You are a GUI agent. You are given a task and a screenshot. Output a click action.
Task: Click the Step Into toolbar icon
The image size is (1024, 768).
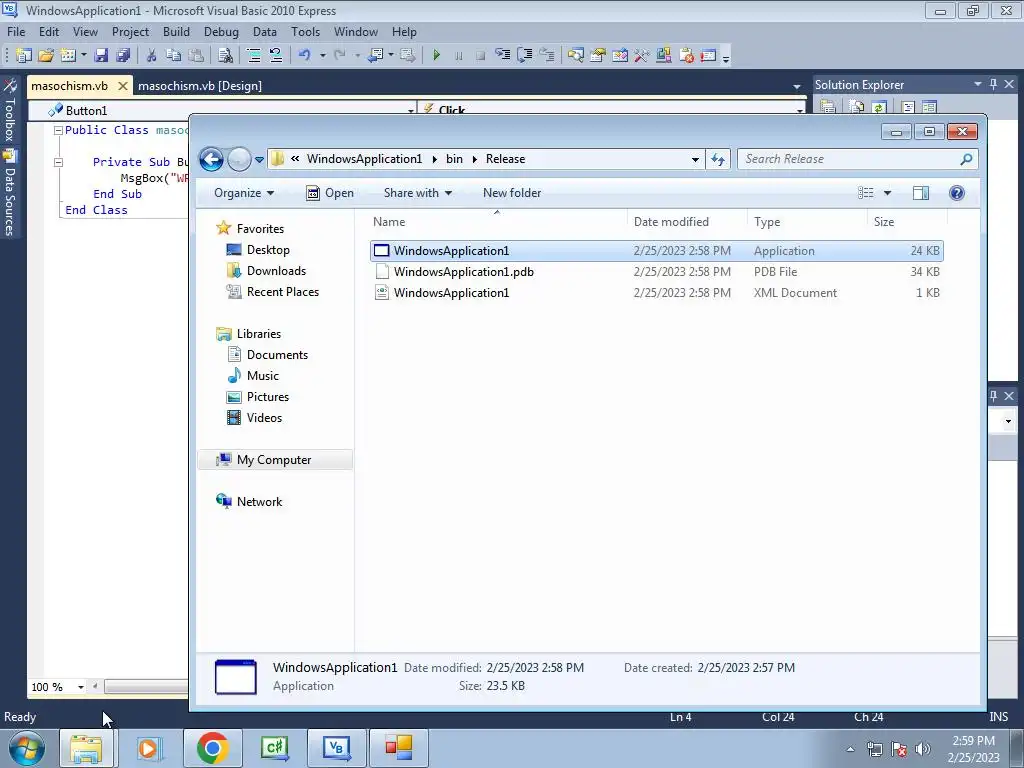pos(502,56)
